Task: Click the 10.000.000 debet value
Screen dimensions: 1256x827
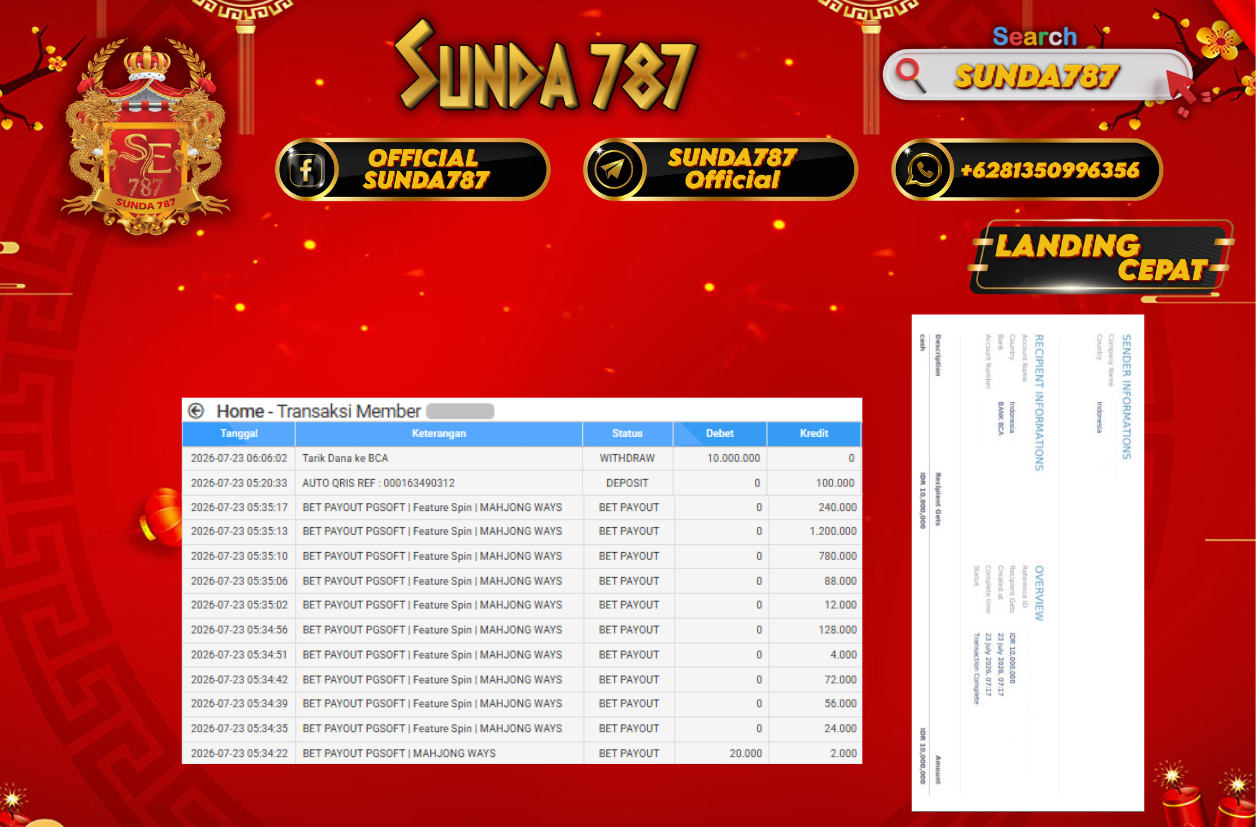Action: [733, 458]
